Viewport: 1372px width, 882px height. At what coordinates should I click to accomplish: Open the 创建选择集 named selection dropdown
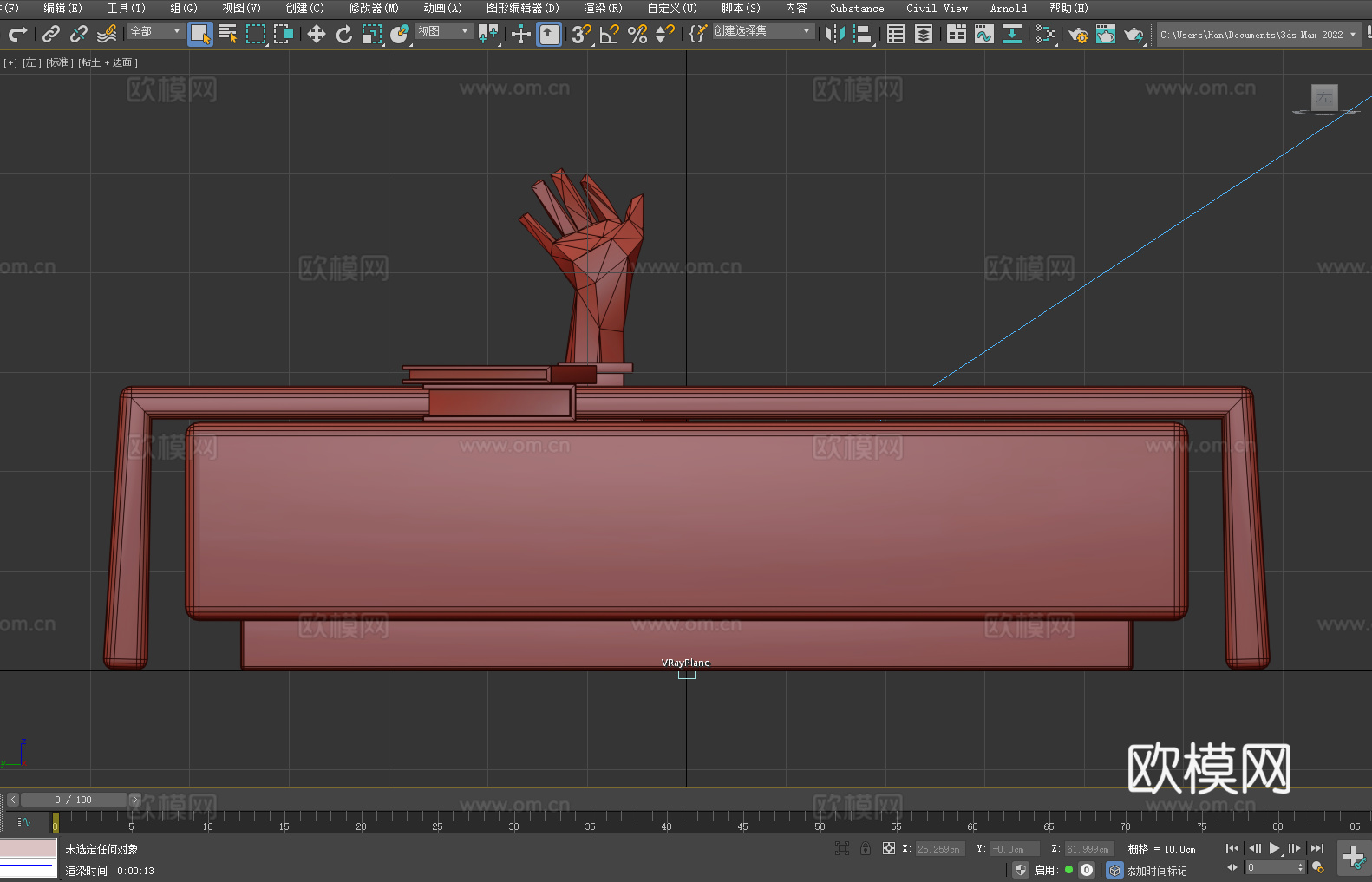click(763, 31)
